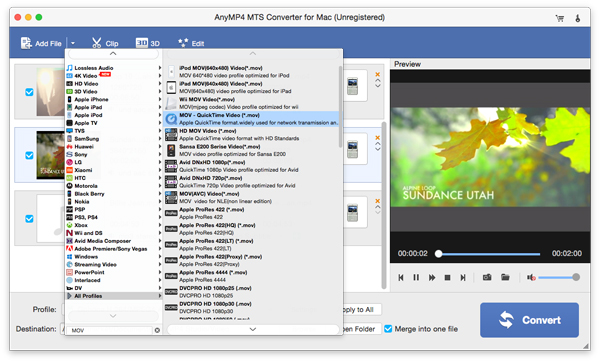Mute the preview audio
Screen dimensions: 600x362
[x=531, y=277]
